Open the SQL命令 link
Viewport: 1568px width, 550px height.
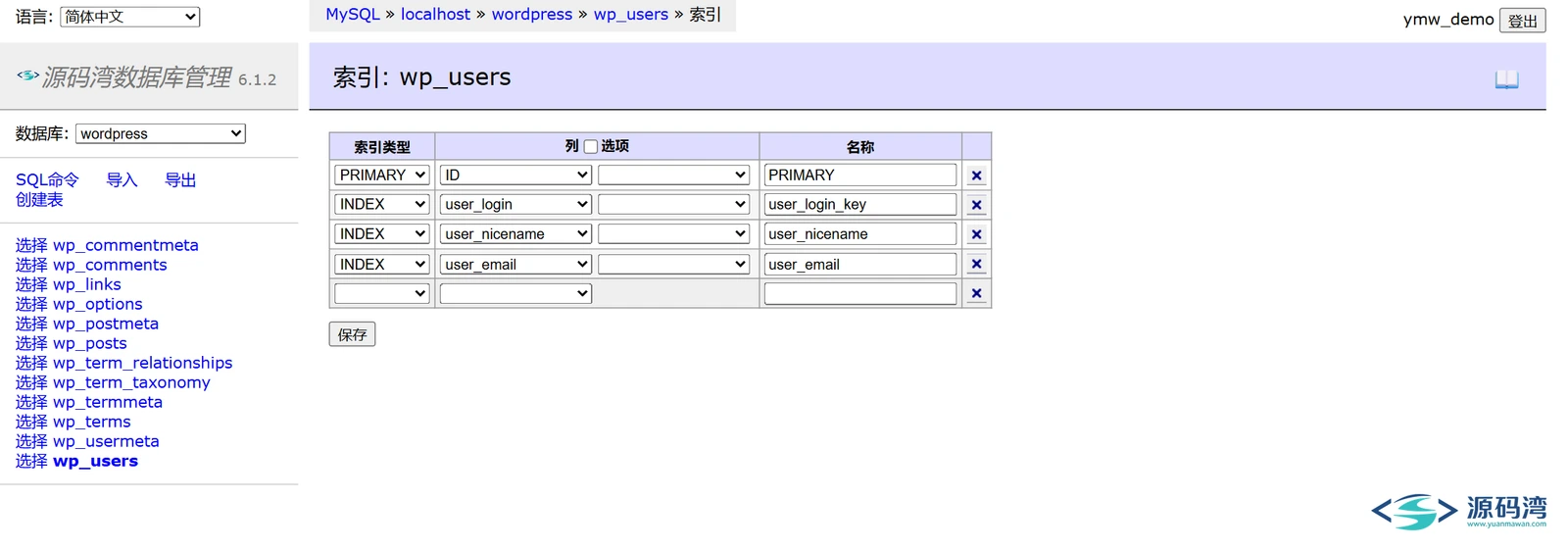(47, 179)
